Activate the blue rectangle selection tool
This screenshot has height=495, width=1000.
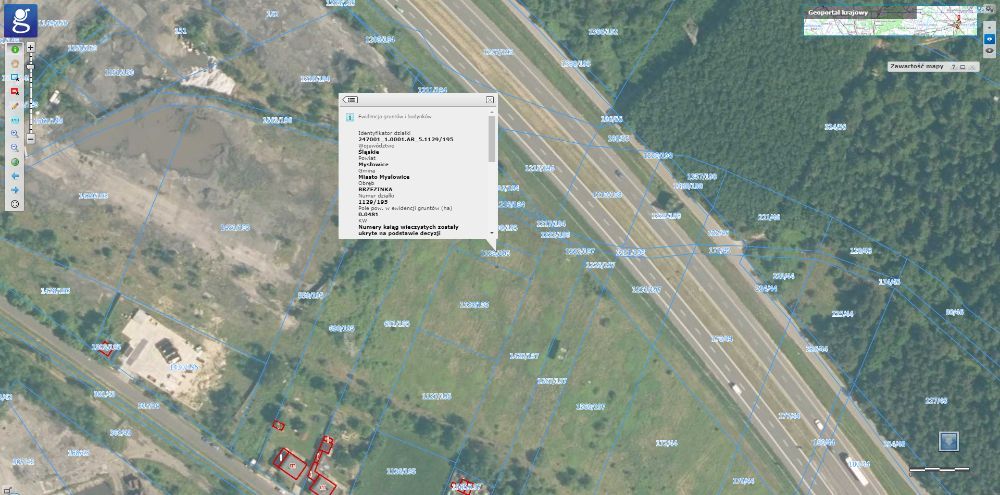[15, 78]
